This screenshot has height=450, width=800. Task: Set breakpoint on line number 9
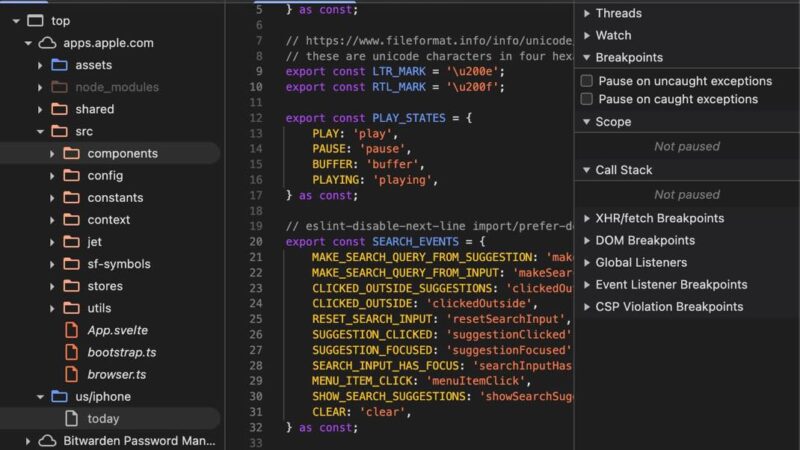pyautogui.click(x=259, y=71)
